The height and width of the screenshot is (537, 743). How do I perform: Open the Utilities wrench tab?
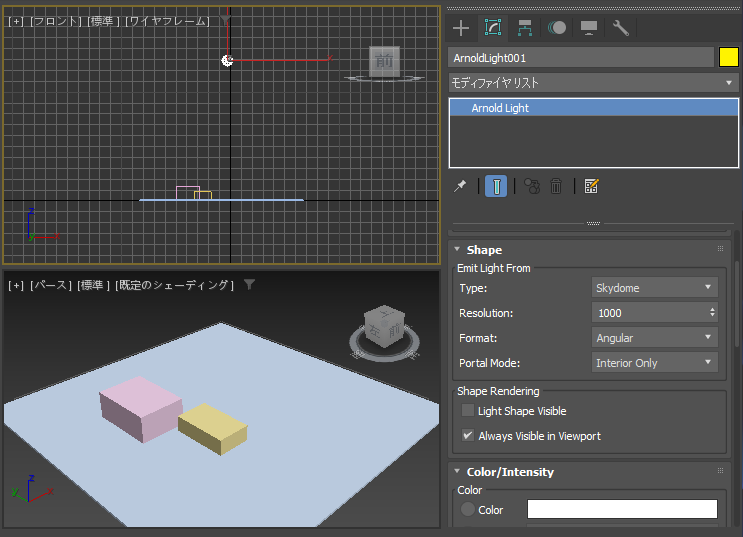[621, 28]
